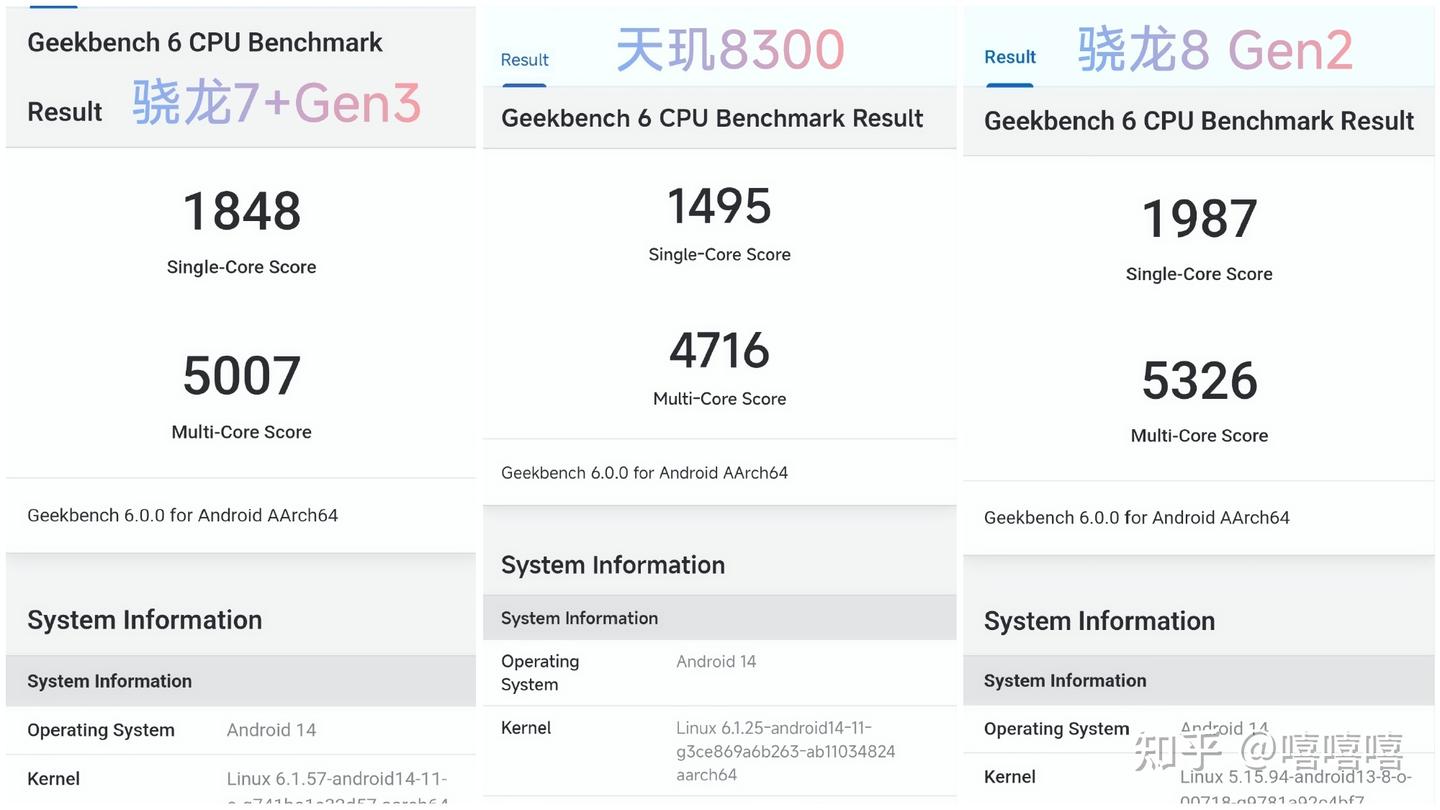Screen dimensions: 1440x810
Task: Expand the rightmost System Information section
Action: (1099, 620)
